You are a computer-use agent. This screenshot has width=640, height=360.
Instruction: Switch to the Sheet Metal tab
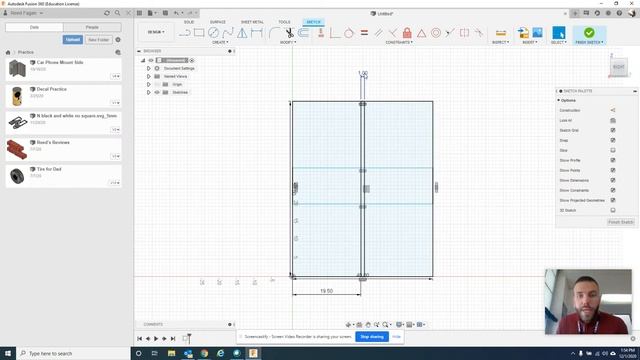pyautogui.click(x=252, y=22)
